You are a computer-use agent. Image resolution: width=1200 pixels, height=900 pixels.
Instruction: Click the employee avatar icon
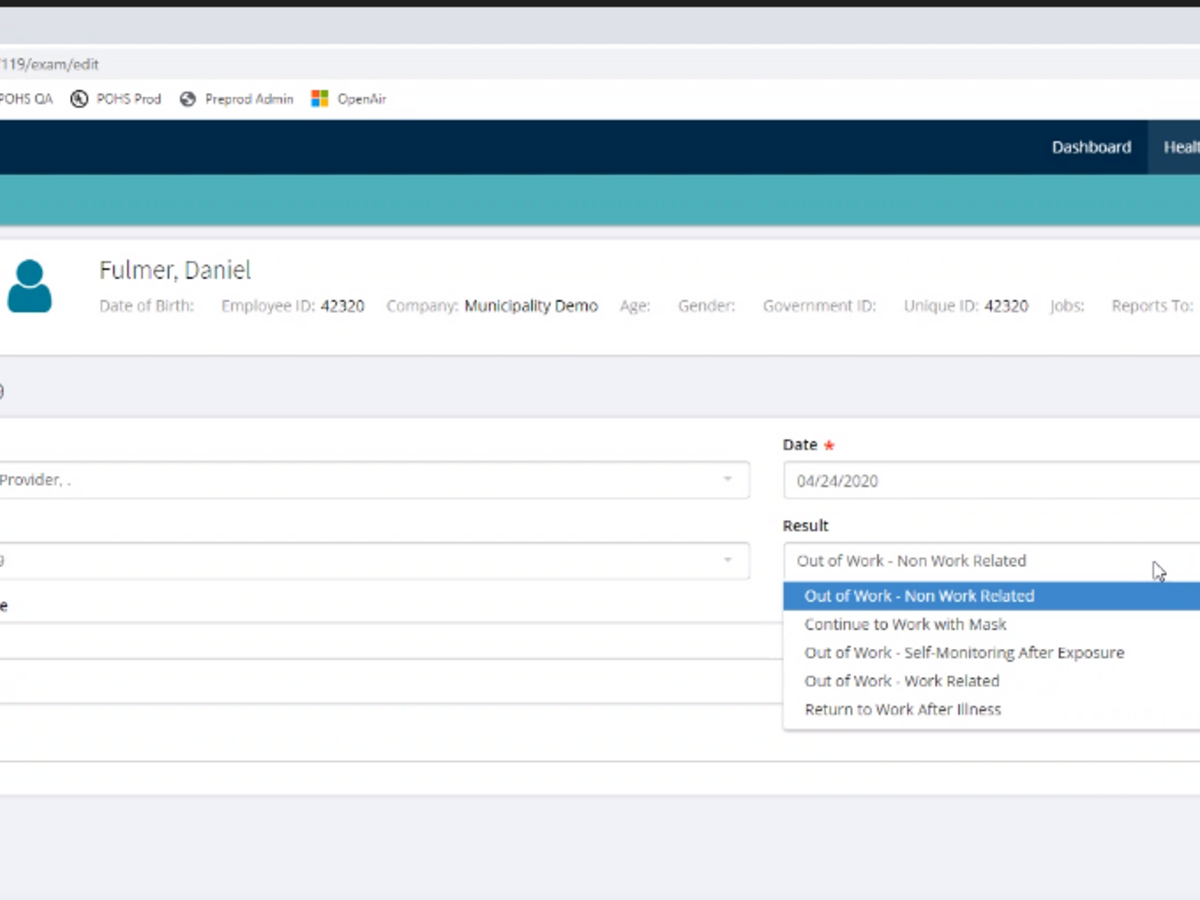coord(29,286)
